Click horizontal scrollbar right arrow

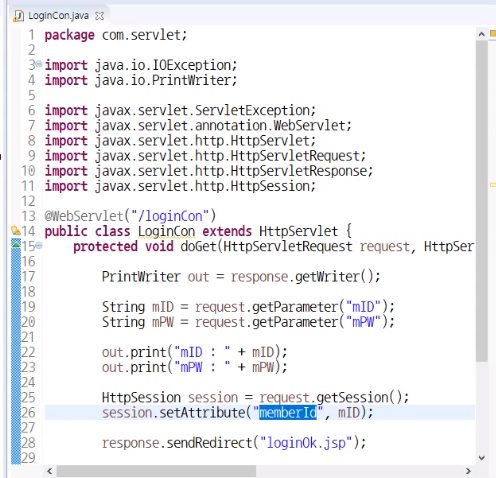(x=468, y=471)
